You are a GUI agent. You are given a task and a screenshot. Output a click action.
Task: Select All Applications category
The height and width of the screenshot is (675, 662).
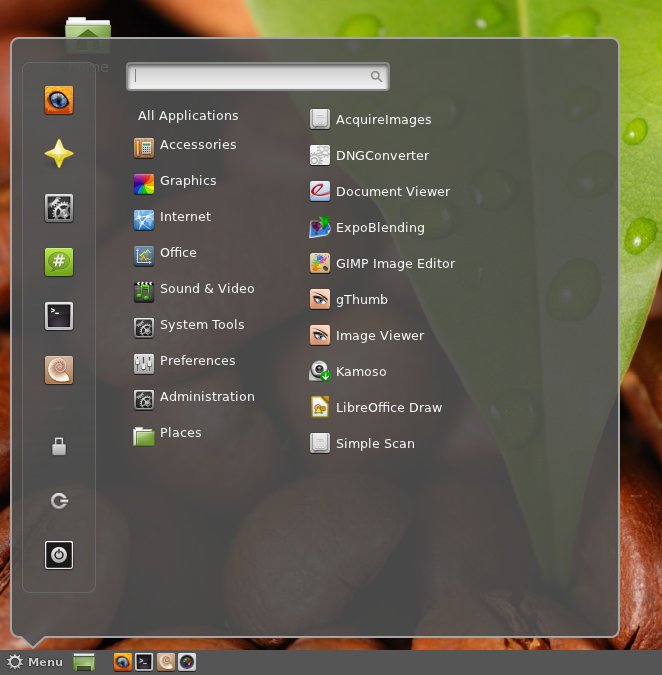188,115
